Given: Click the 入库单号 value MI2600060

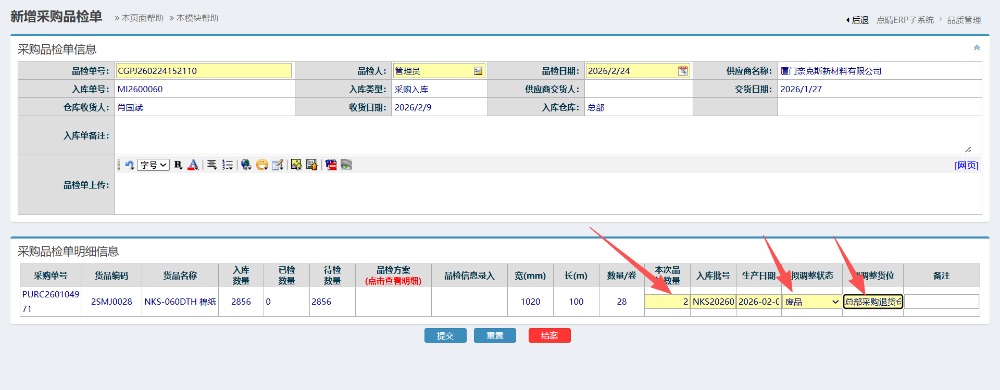Looking at the screenshot, I should tap(140, 89).
